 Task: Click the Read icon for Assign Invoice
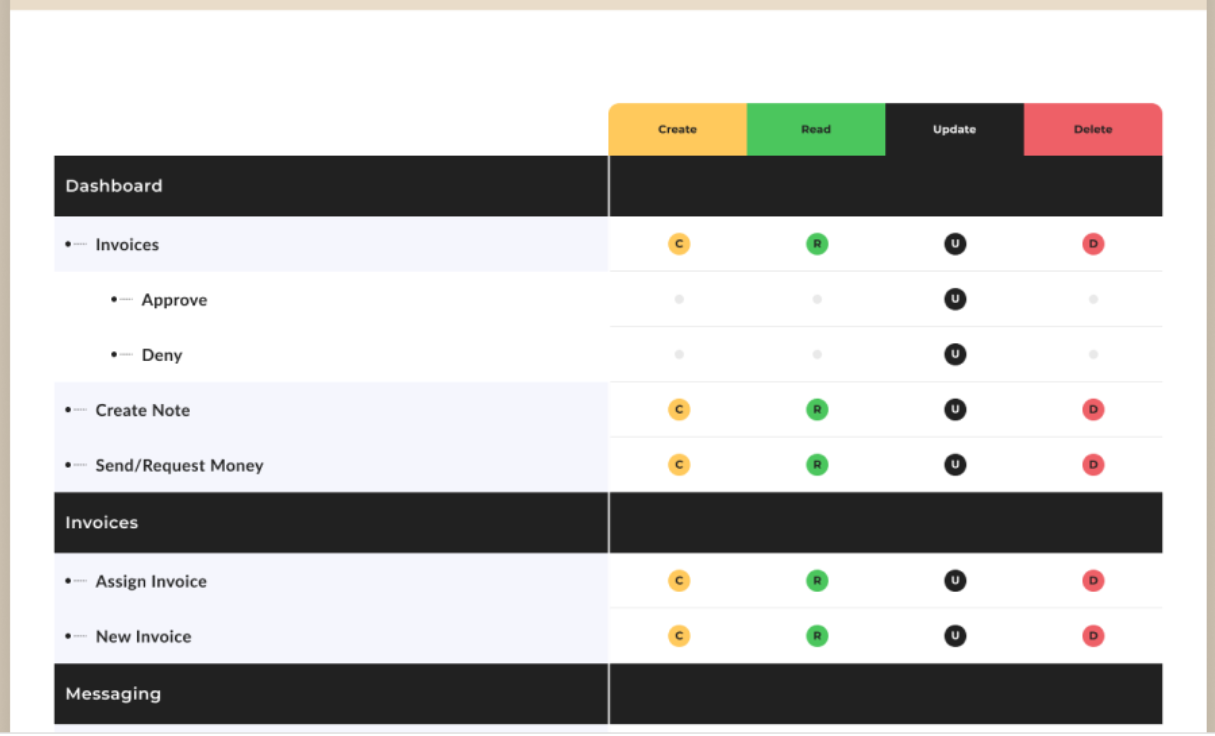817,581
